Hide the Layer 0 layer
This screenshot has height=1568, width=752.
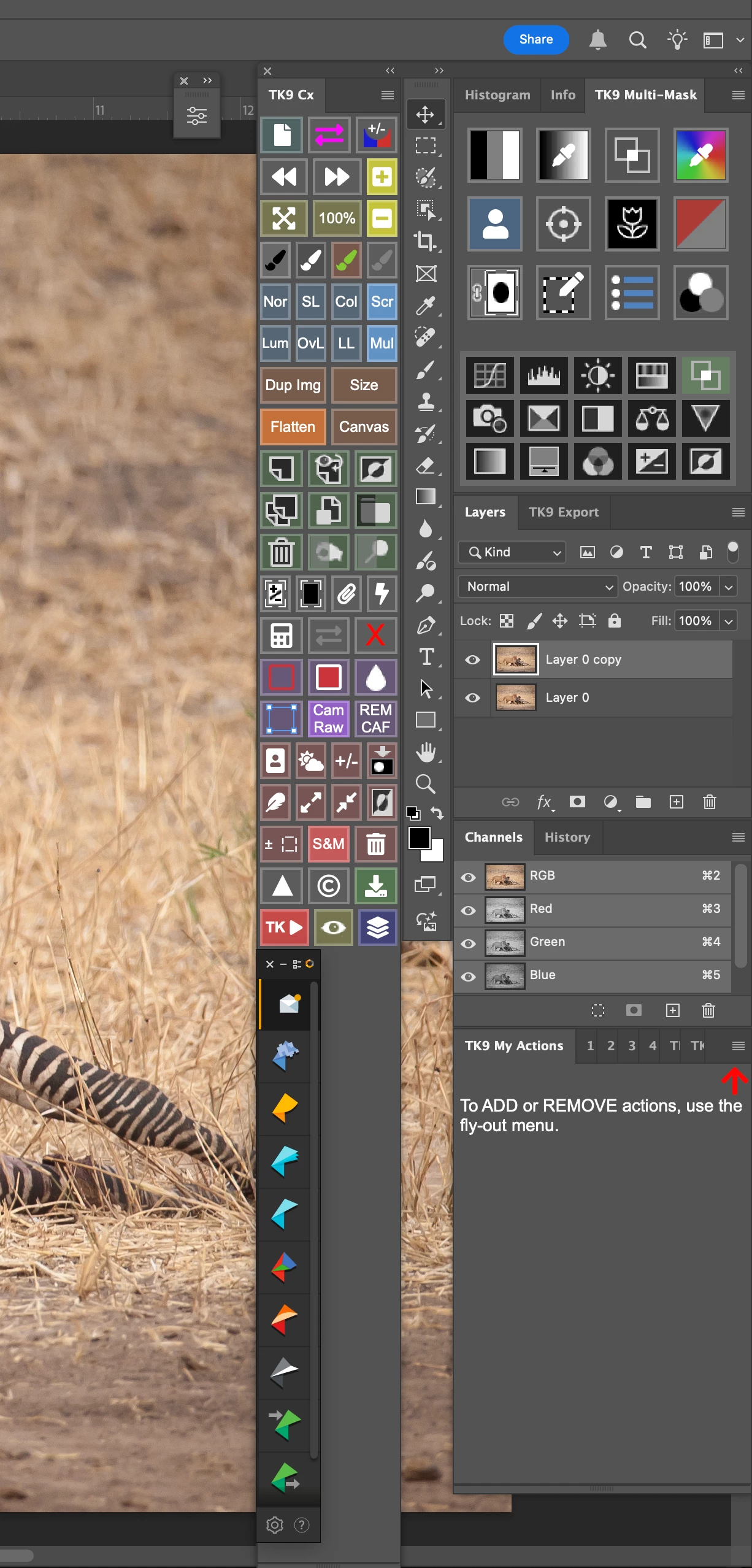click(x=472, y=698)
